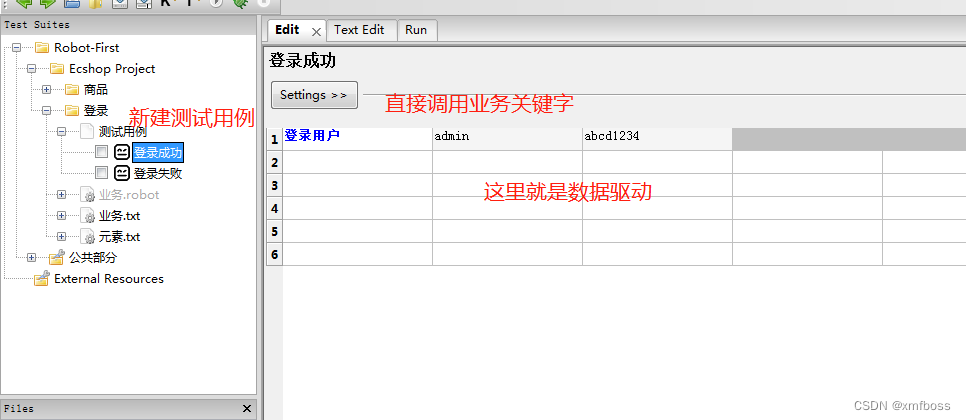Click the External Resources folder icon
966x420 pixels.
[x=42, y=278]
